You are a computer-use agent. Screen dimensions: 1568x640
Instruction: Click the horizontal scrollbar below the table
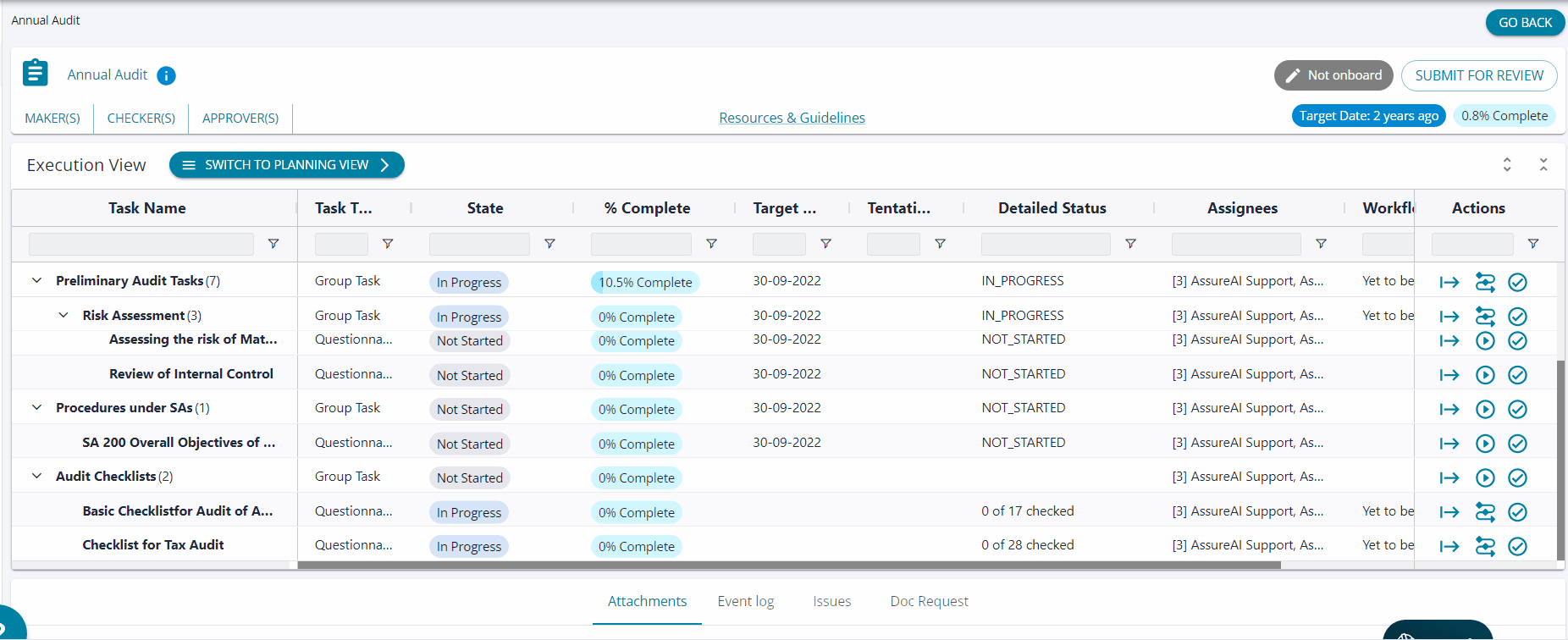pyautogui.click(x=787, y=566)
